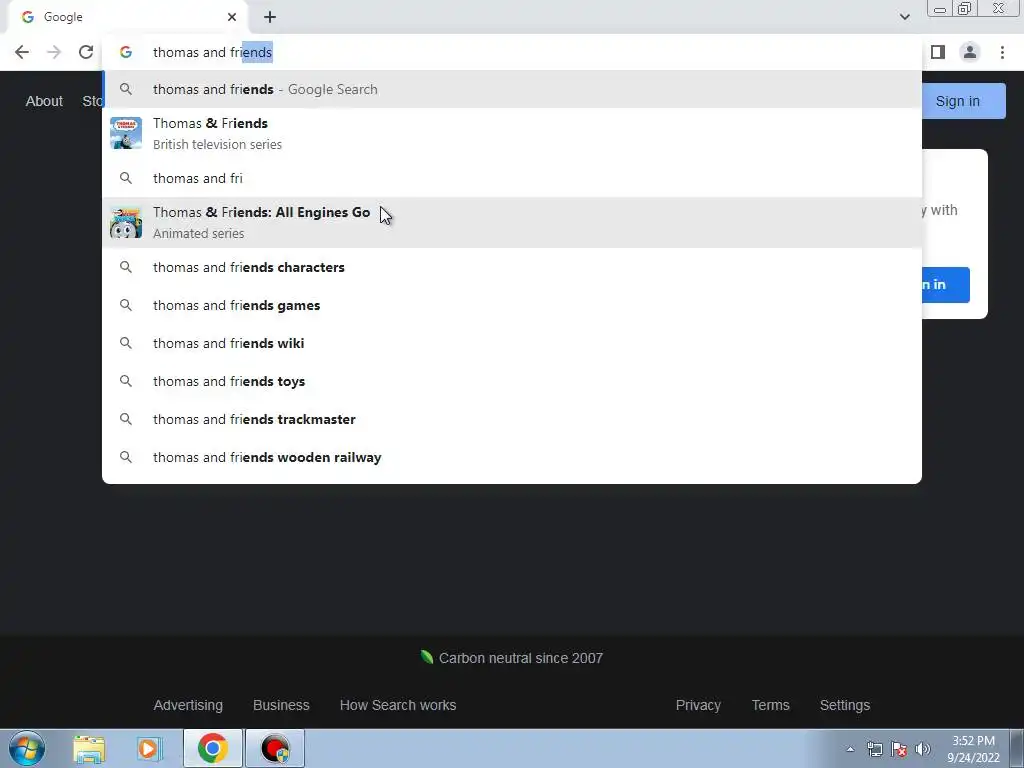1024x768 pixels.
Task: Click the All Engines Go thumbnail
Action: 126,223
